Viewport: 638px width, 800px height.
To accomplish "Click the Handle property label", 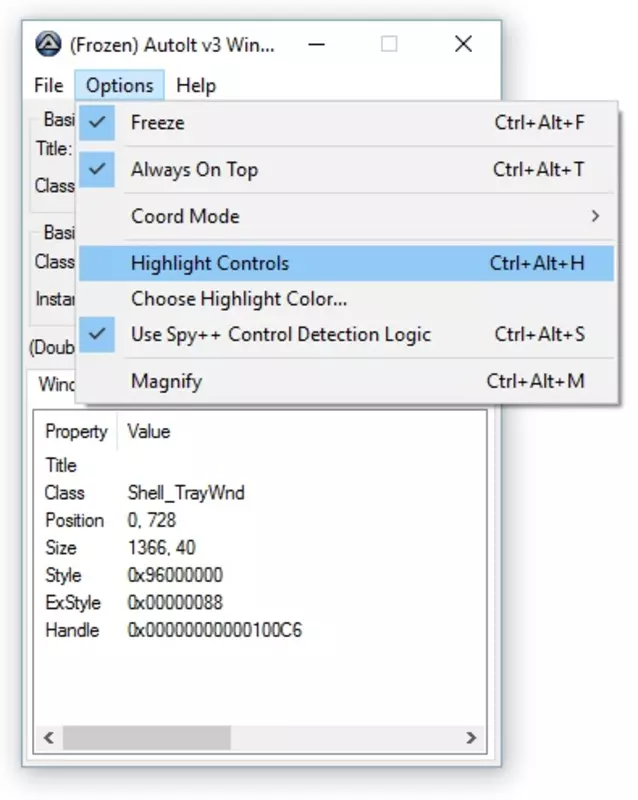I will (72, 631).
